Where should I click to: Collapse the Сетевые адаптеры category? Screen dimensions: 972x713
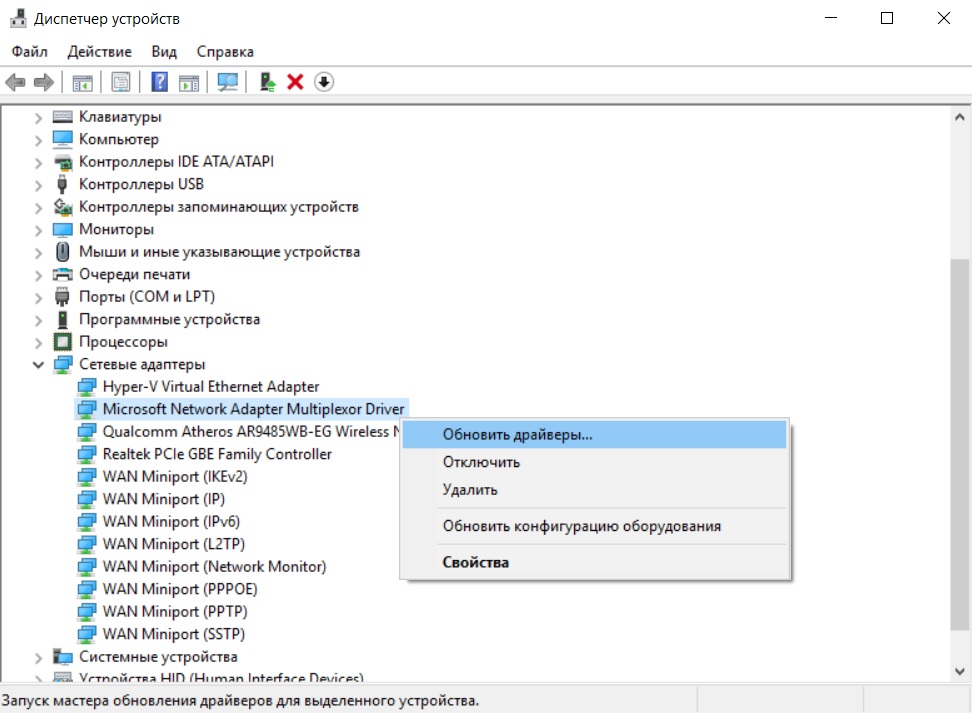(38, 365)
